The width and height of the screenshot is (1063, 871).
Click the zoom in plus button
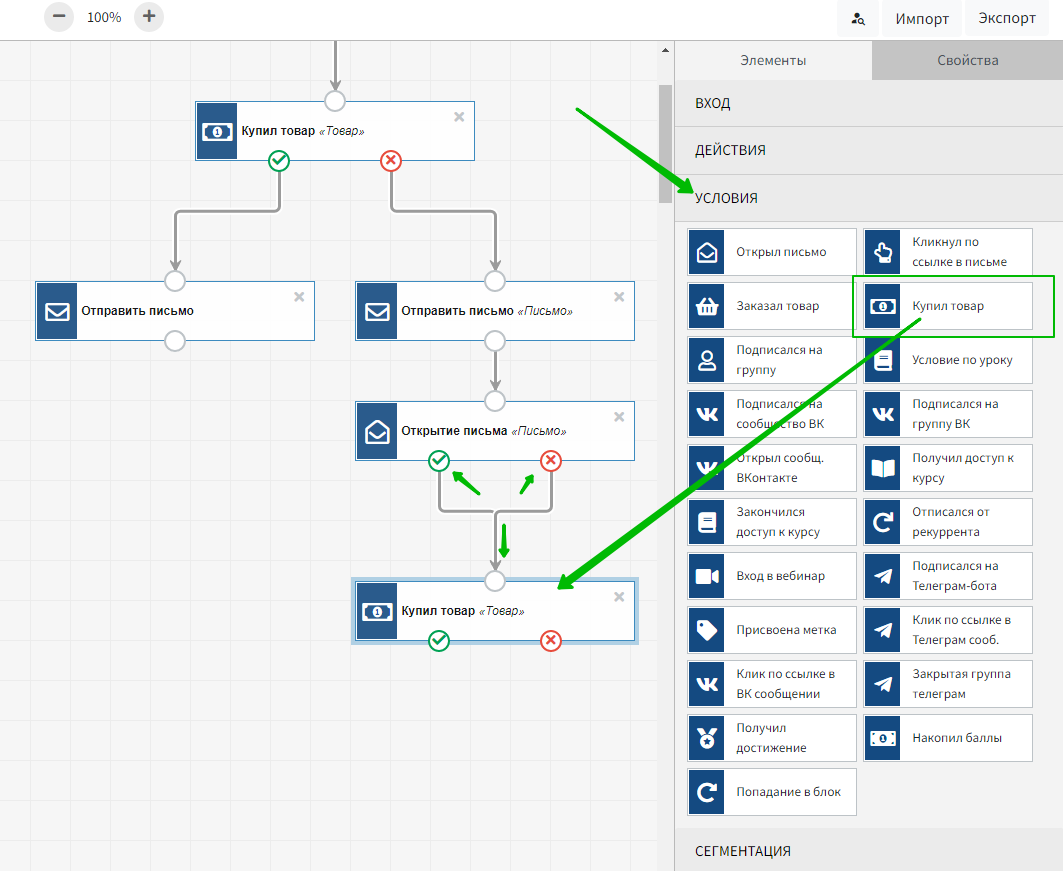click(149, 16)
